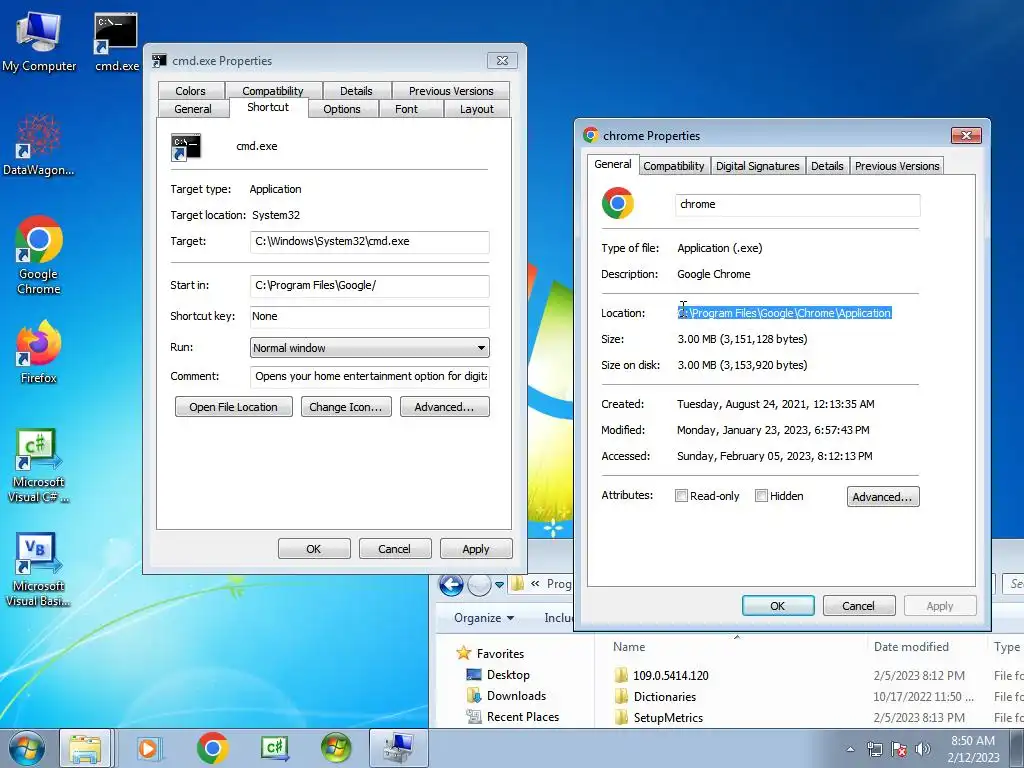Click the Comment text field
Screen dimensions: 1024x768
(370, 376)
